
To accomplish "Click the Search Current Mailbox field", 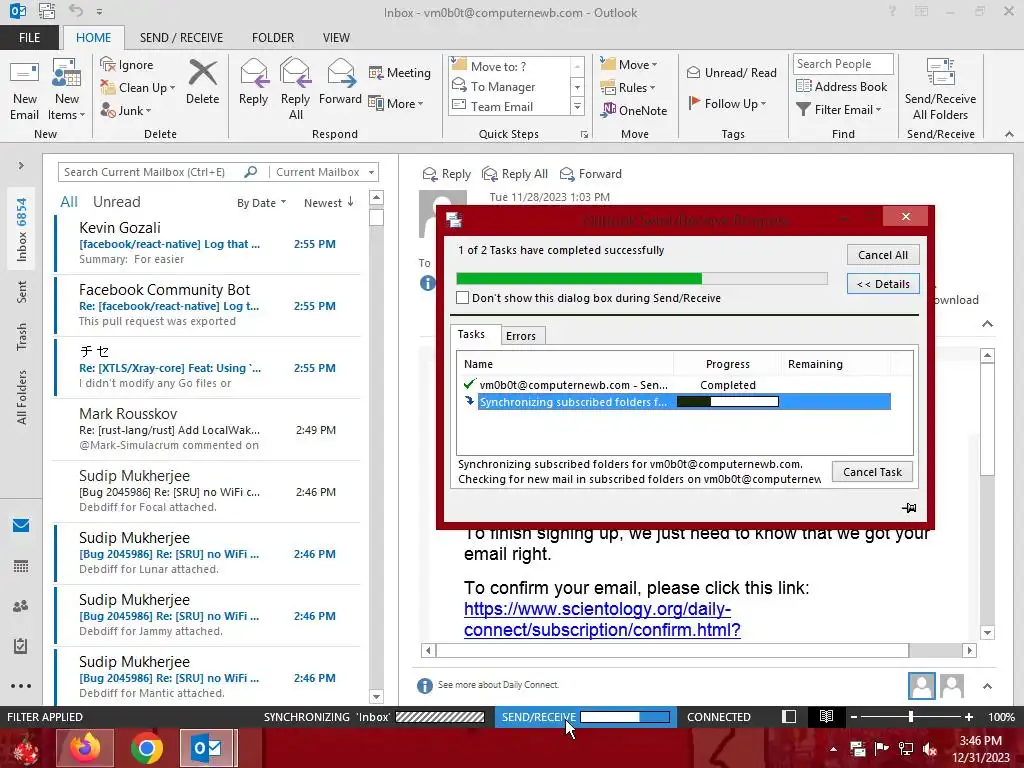I will coord(152,172).
